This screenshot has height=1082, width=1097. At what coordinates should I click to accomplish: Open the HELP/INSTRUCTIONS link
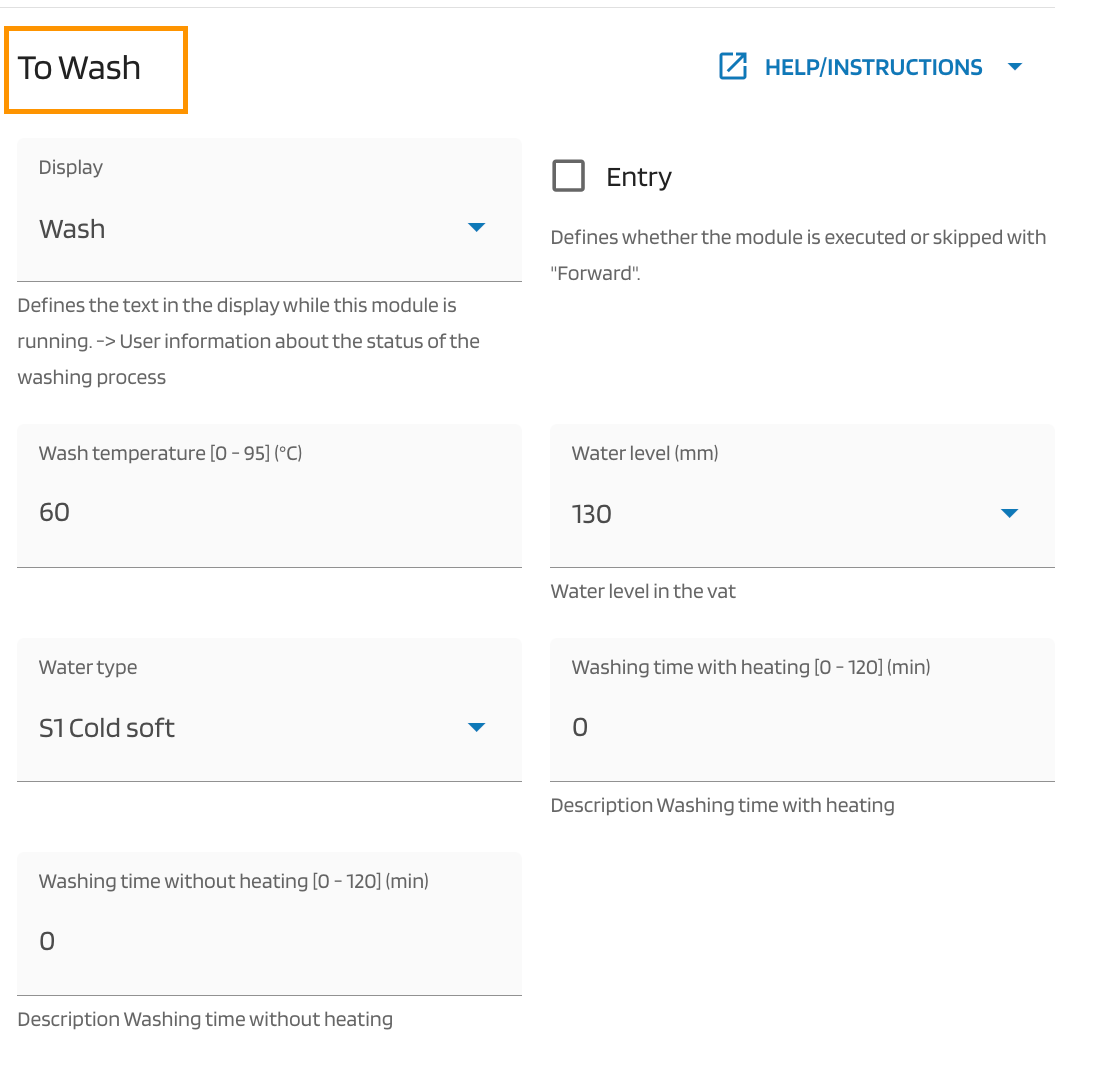(873, 67)
